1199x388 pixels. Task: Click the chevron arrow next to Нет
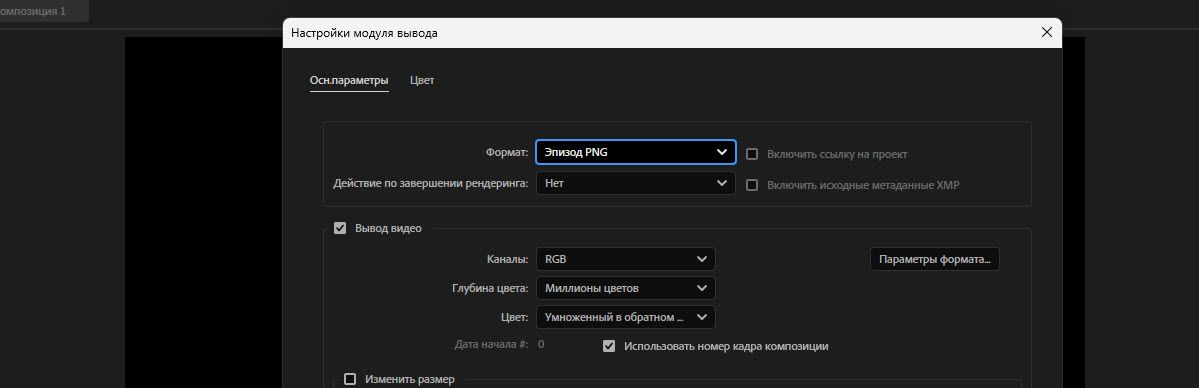coord(721,184)
